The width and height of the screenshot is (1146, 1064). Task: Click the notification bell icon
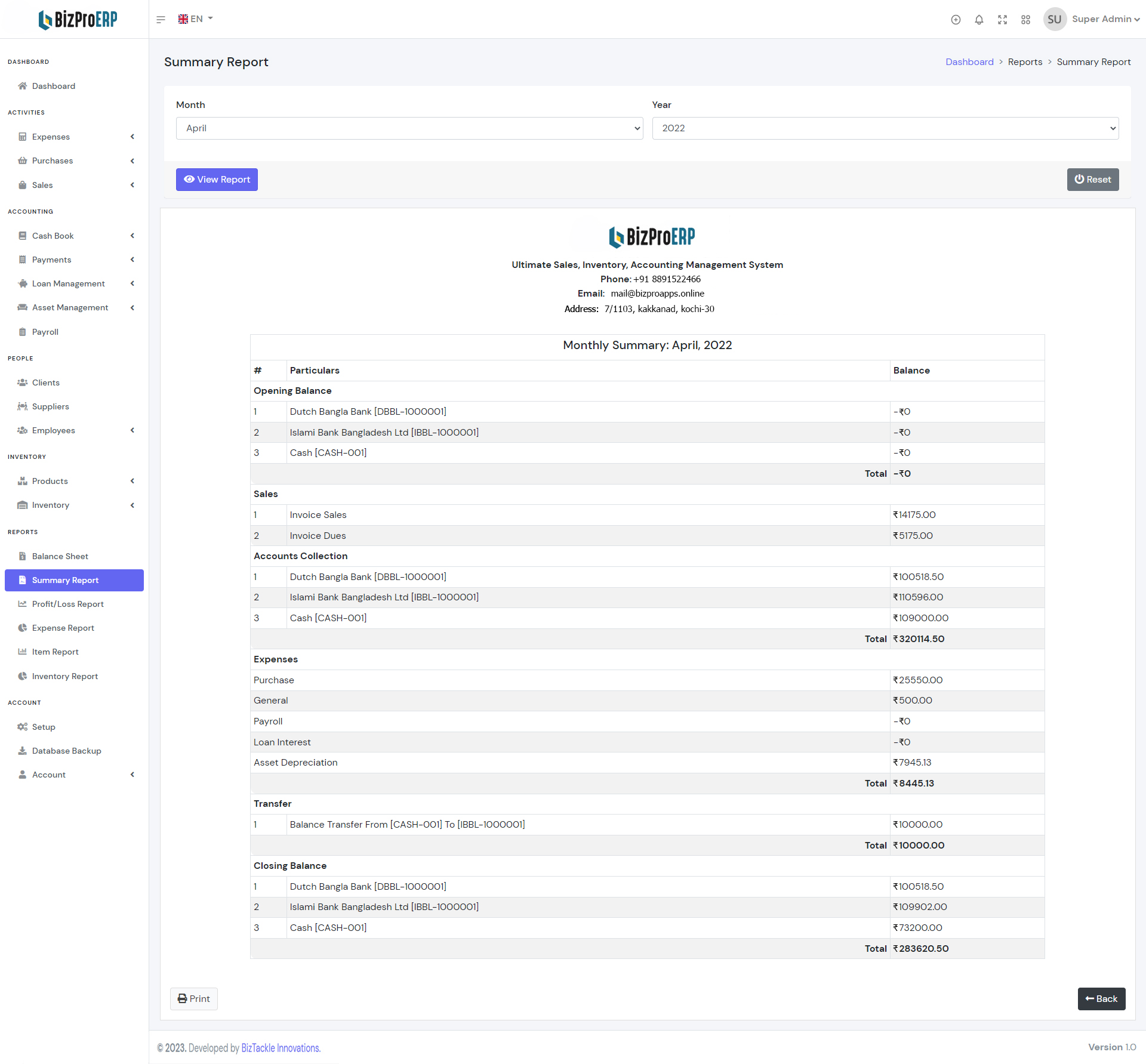[979, 20]
